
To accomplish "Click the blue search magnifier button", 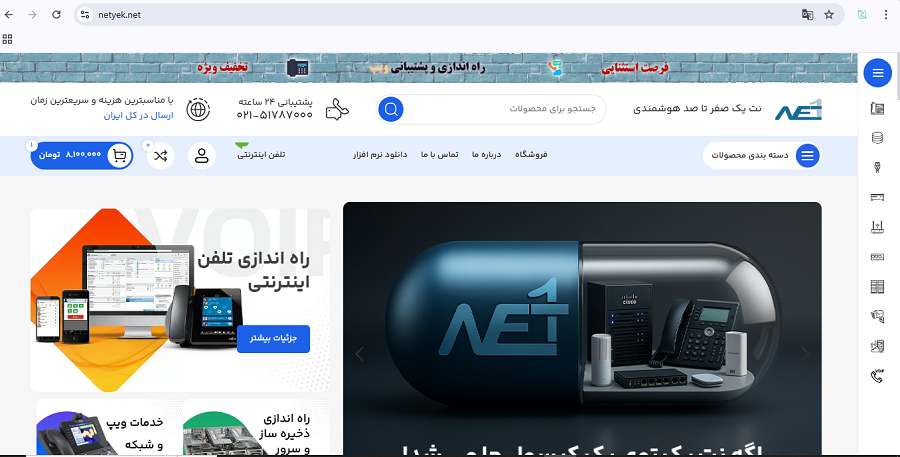I will pyautogui.click(x=392, y=109).
